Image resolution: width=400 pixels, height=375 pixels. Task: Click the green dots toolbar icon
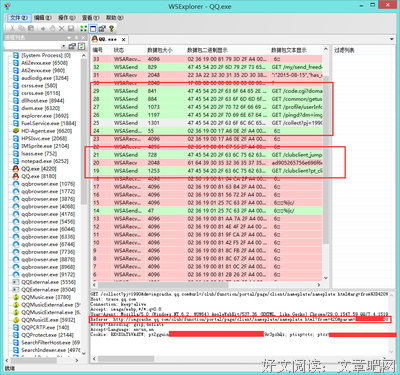[83, 29]
